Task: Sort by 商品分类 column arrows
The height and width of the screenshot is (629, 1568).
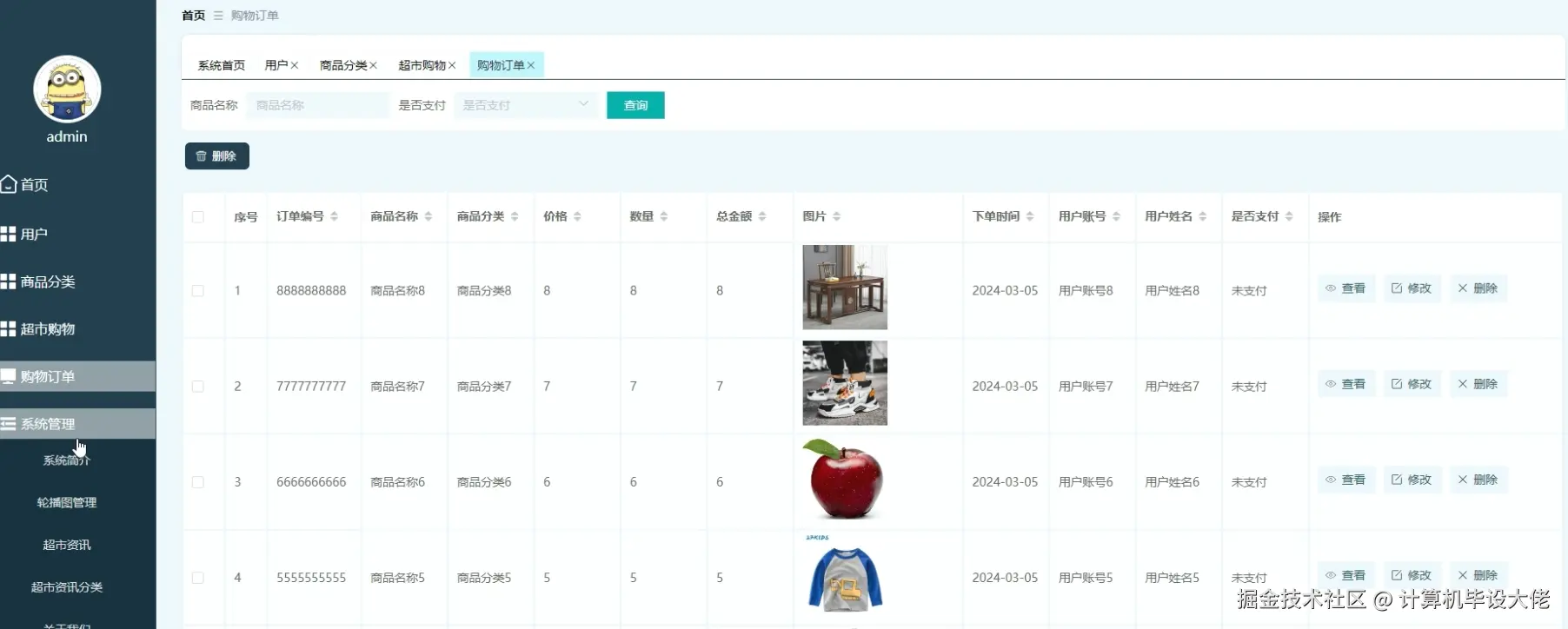Action: (x=515, y=216)
